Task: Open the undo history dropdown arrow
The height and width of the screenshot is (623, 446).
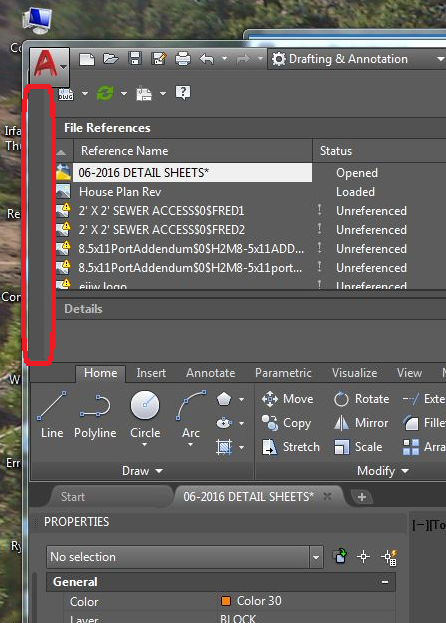Action: pyautogui.click(x=224, y=59)
